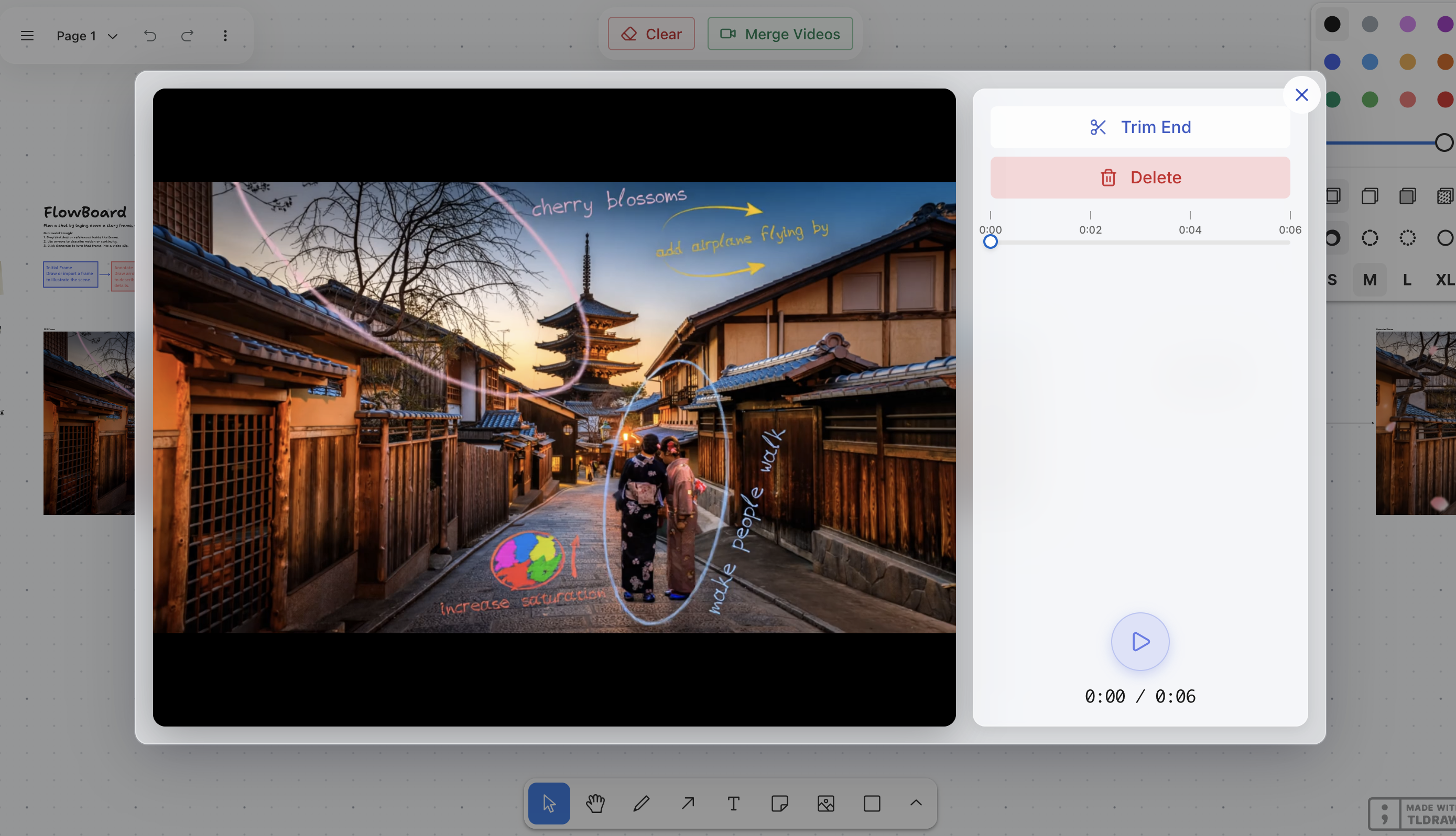The width and height of the screenshot is (1456, 836).
Task: Select the sticky note tool
Action: 779,804
